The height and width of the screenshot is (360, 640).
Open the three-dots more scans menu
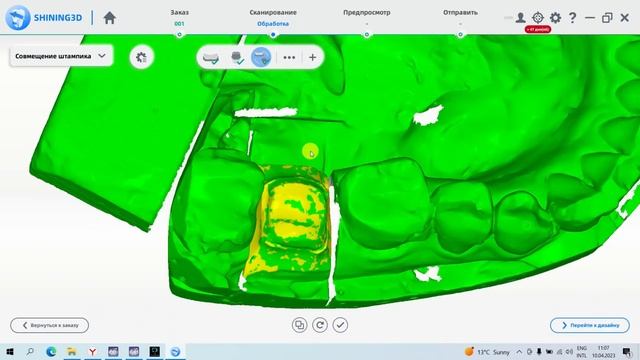coord(289,58)
